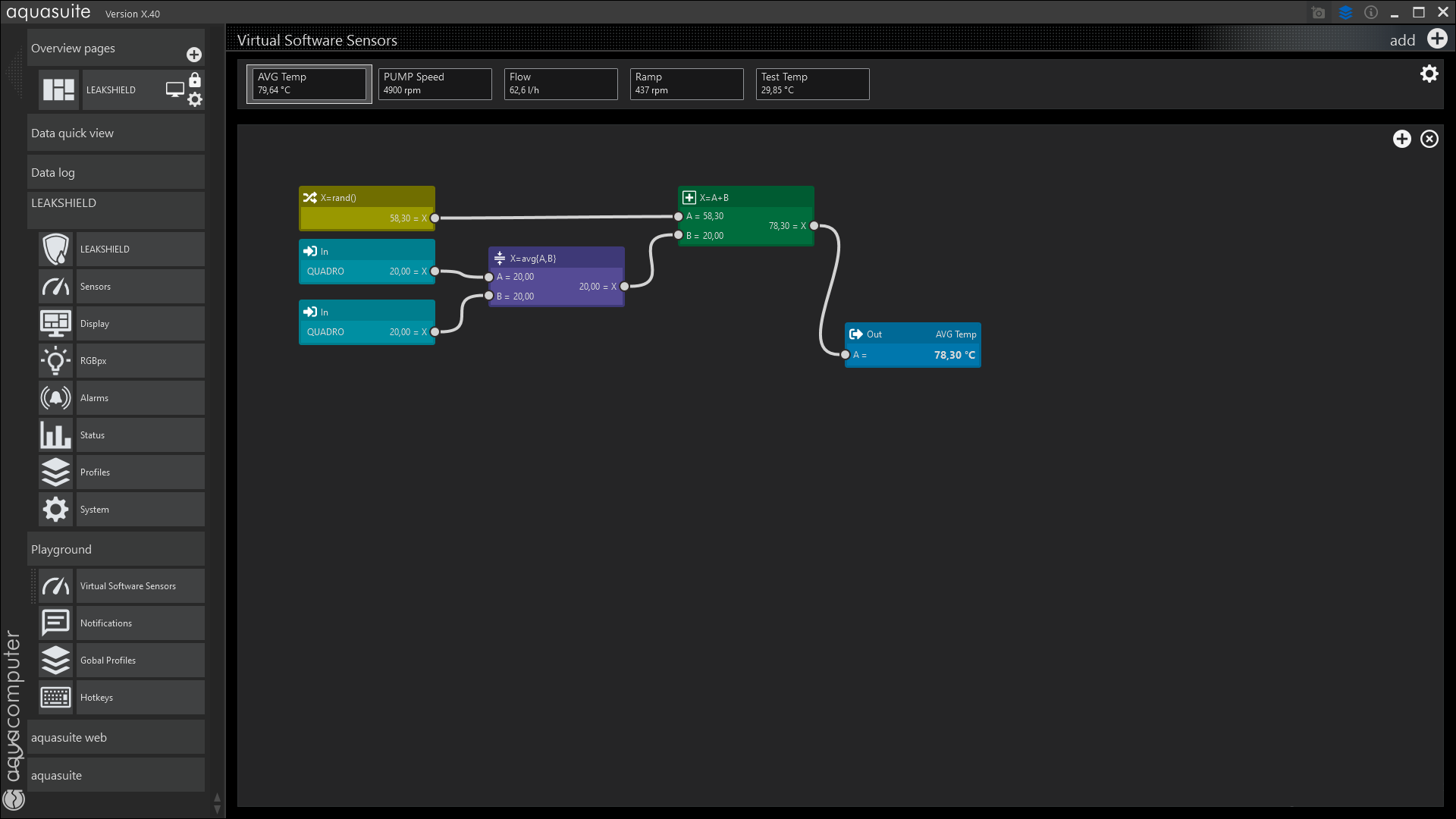This screenshot has width=1456, height=819.
Task: Open the Sensors menu entry
Action: tap(140, 286)
